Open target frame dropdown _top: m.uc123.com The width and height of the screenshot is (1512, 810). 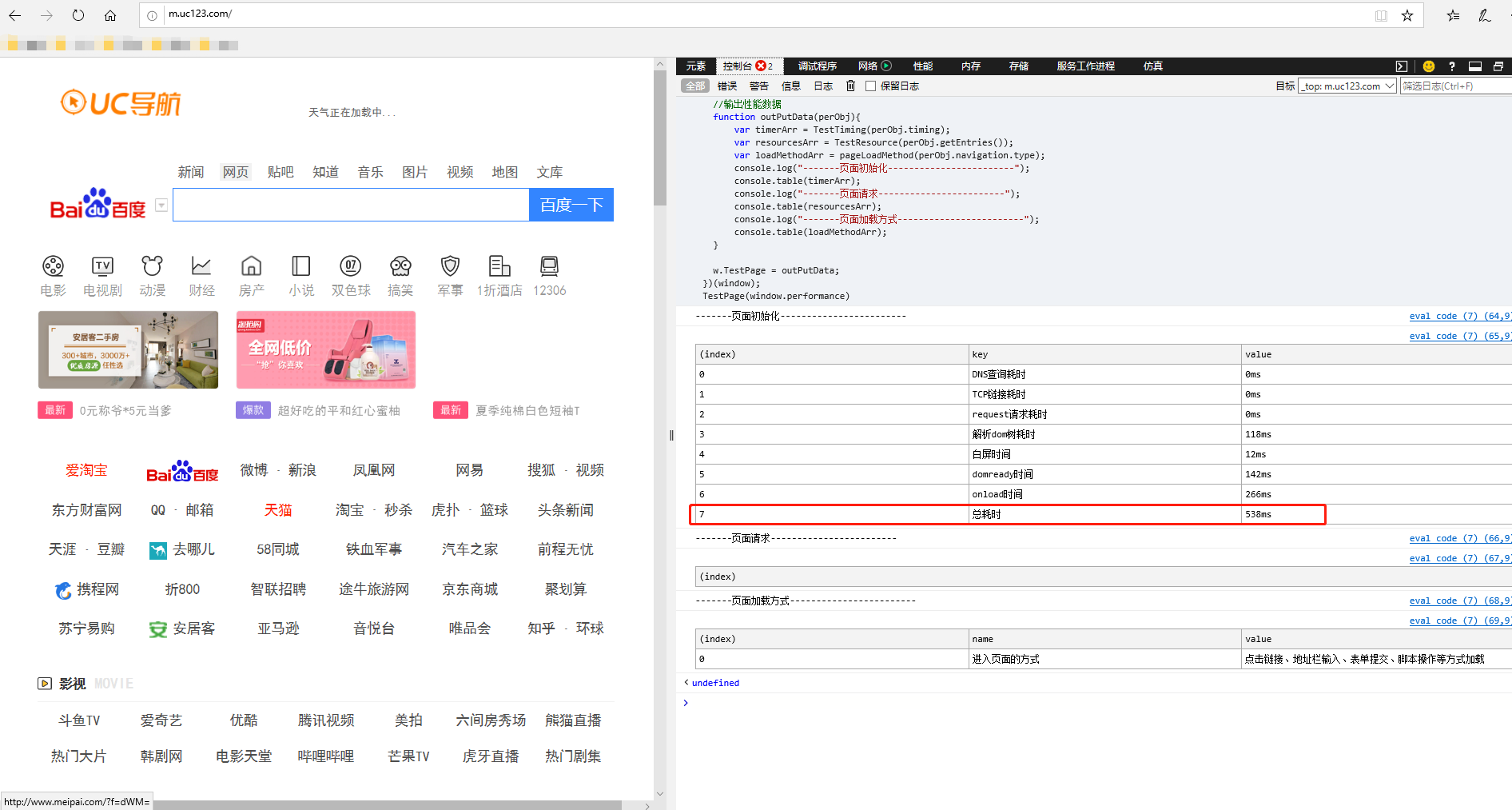[1347, 86]
